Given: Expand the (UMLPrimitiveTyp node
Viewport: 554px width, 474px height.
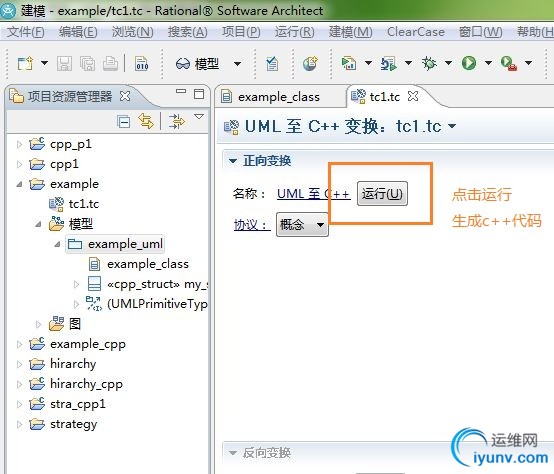Looking at the screenshot, I should tap(76, 304).
